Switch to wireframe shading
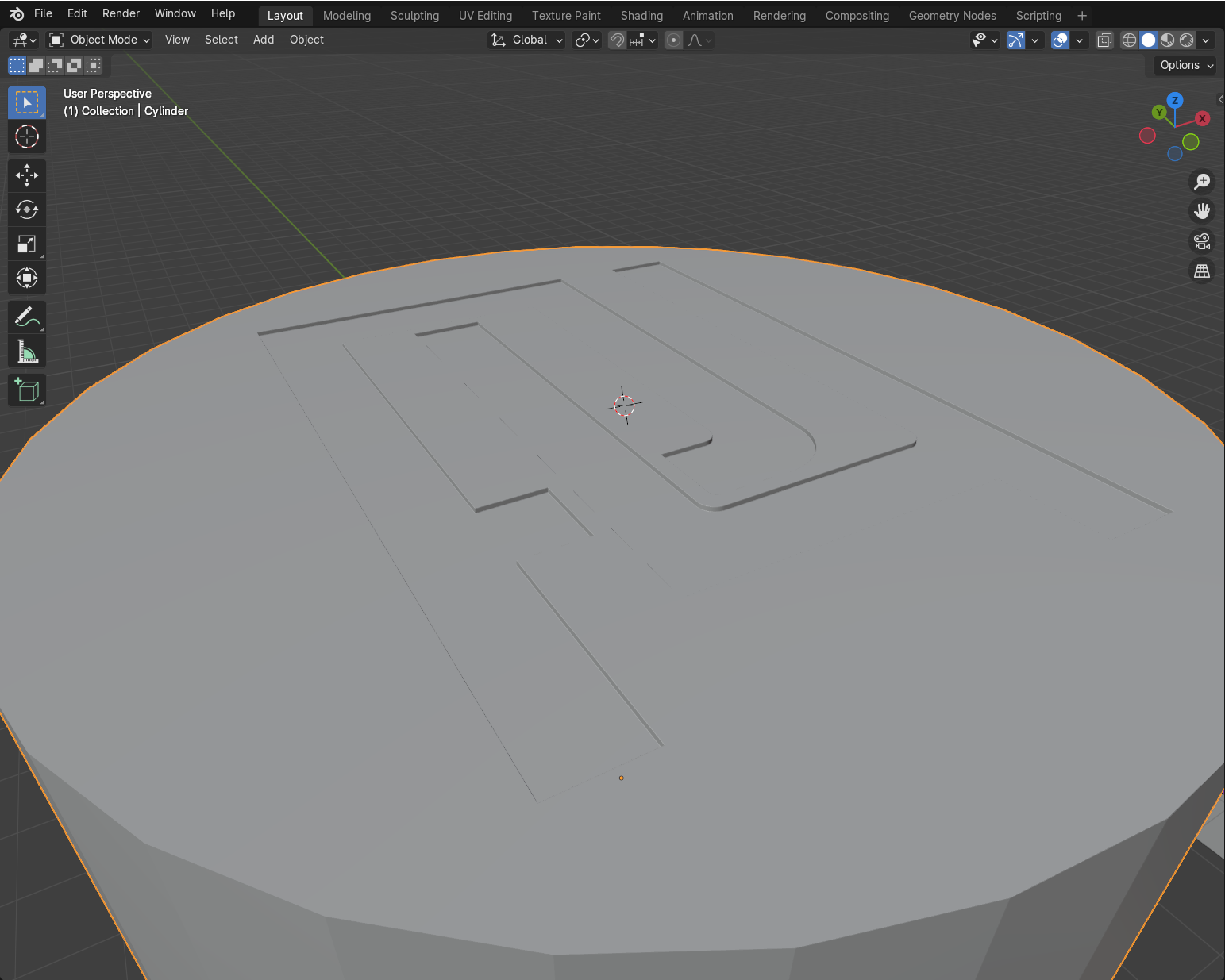This screenshot has width=1225, height=980. (x=1129, y=40)
